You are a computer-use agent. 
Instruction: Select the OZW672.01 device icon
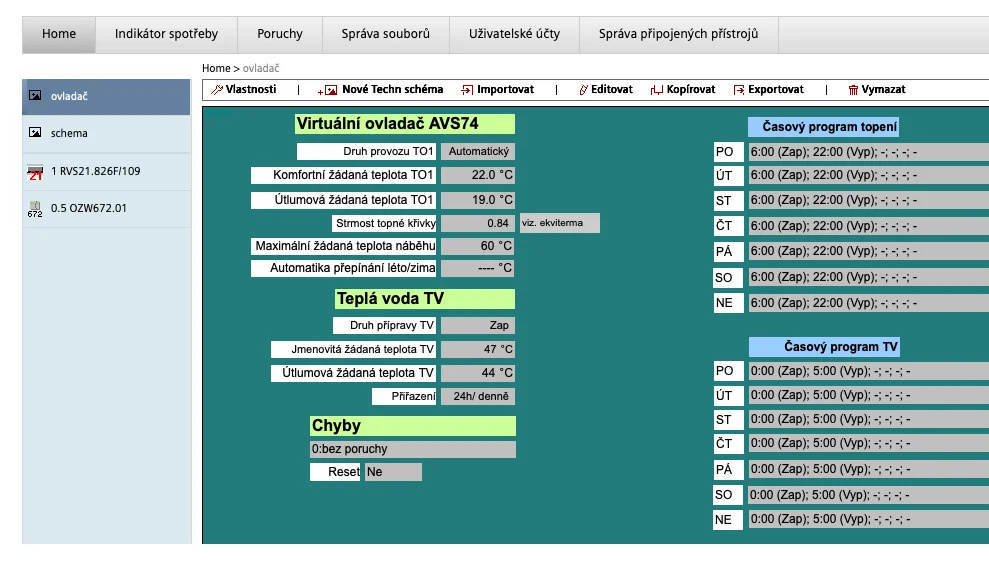point(35,209)
